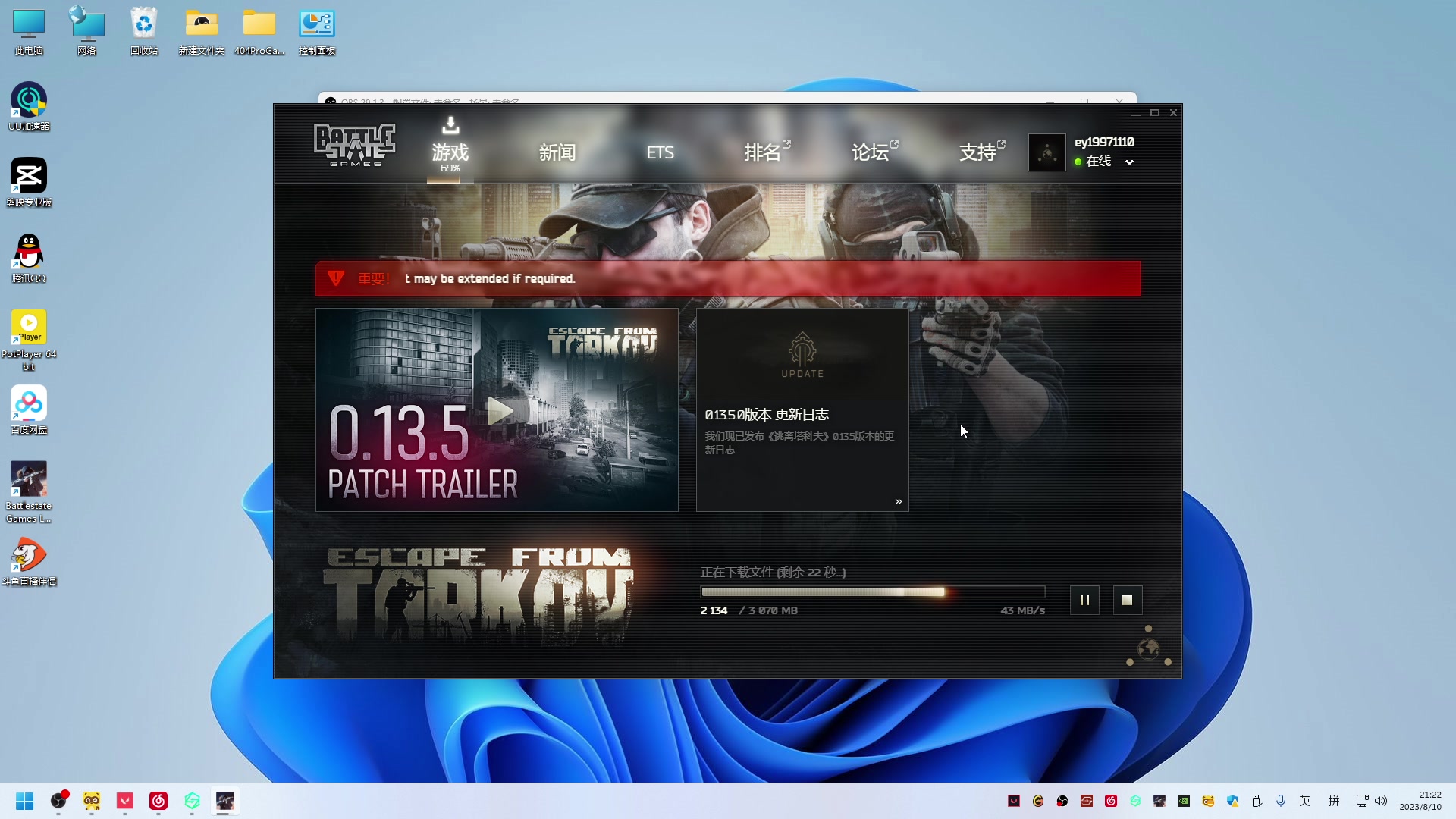Click the OBS icon in system tray

click(x=1062, y=801)
